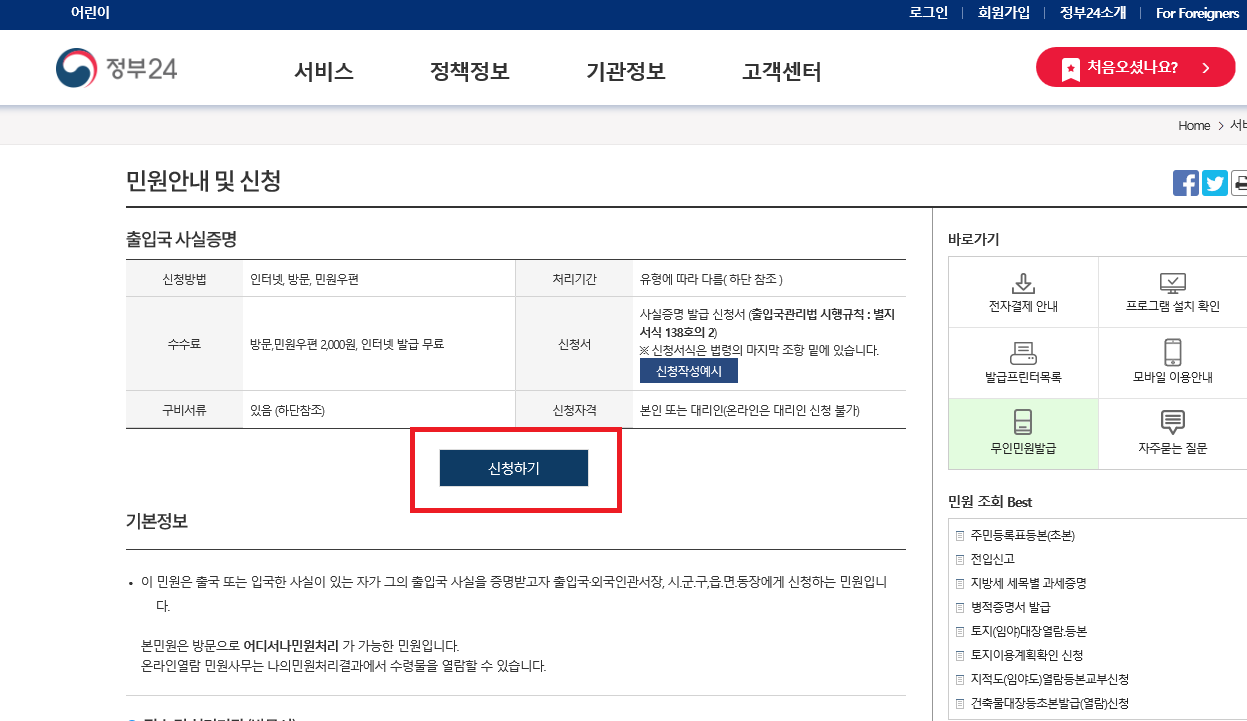Open 프로그램 설치 확인 monitor icon
Image resolution: width=1247 pixels, height=721 pixels.
click(x=1172, y=283)
